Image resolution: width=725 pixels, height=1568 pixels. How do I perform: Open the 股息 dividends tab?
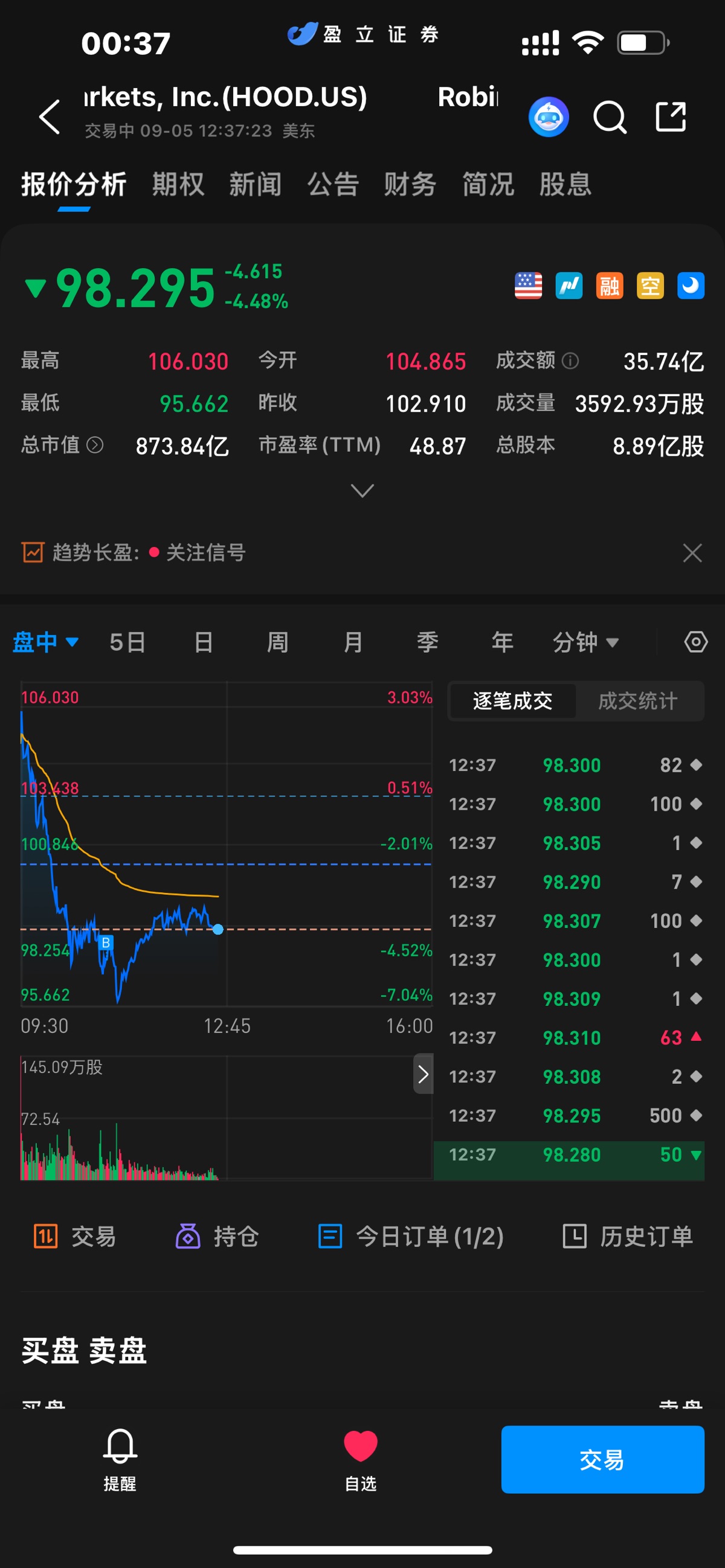tap(565, 184)
